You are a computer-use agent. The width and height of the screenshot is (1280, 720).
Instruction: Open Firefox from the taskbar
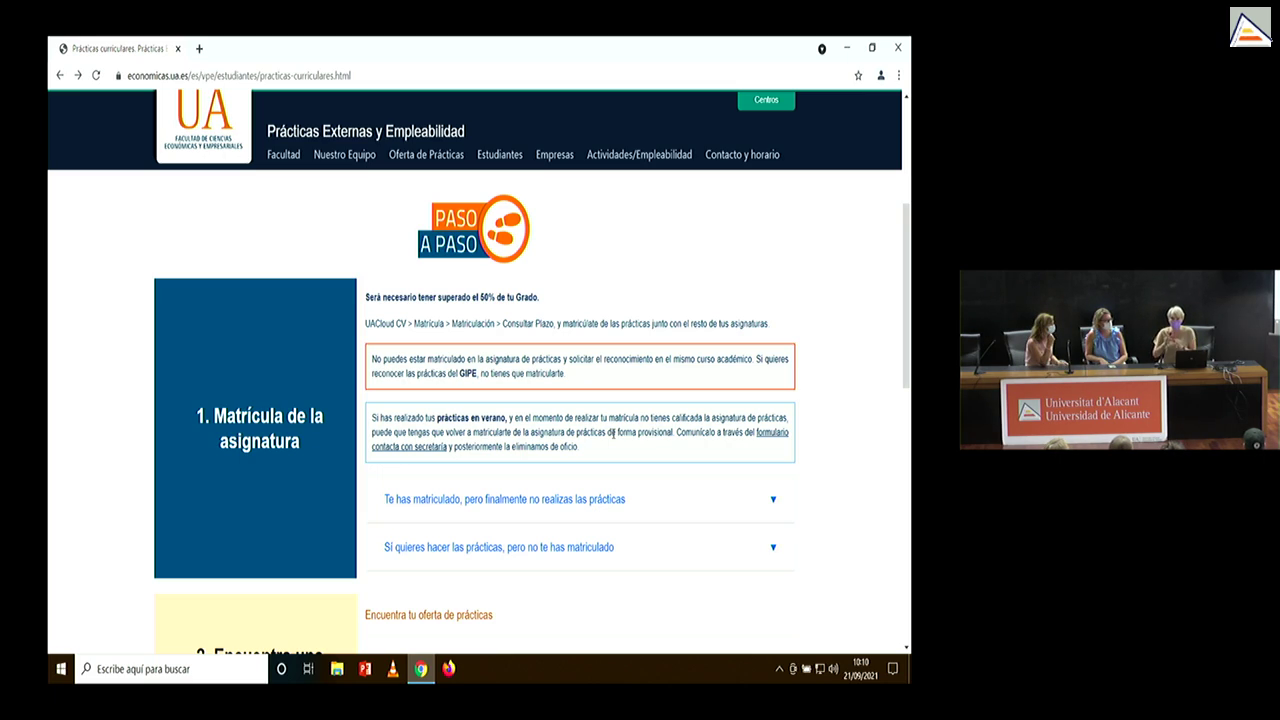click(449, 669)
